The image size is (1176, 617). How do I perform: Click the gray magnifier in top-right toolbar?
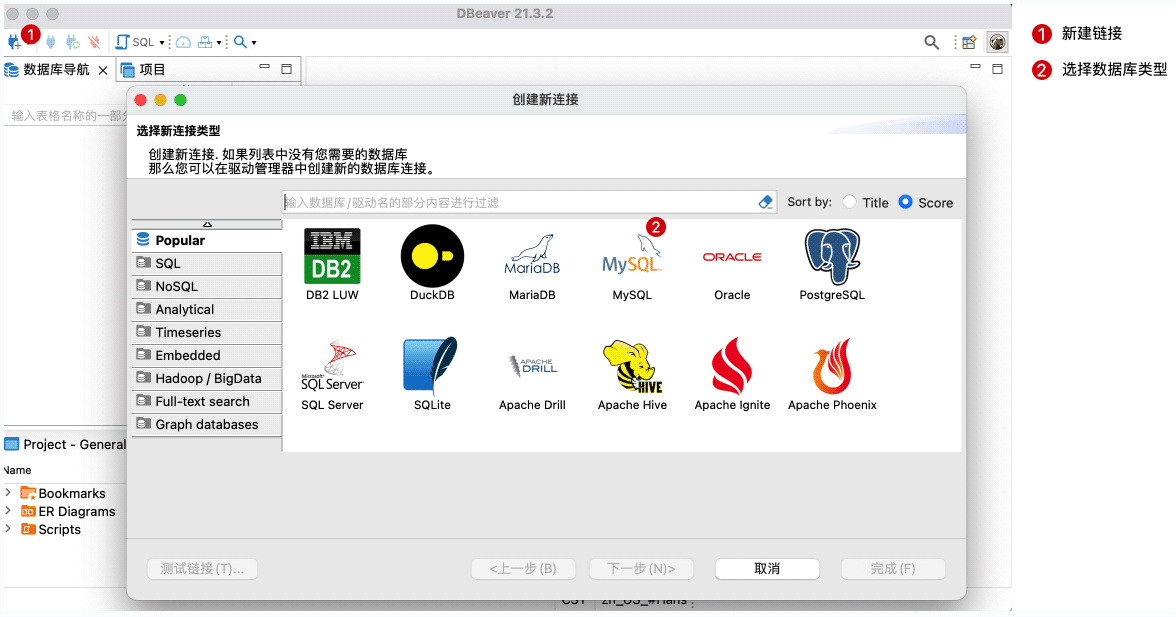[932, 43]
